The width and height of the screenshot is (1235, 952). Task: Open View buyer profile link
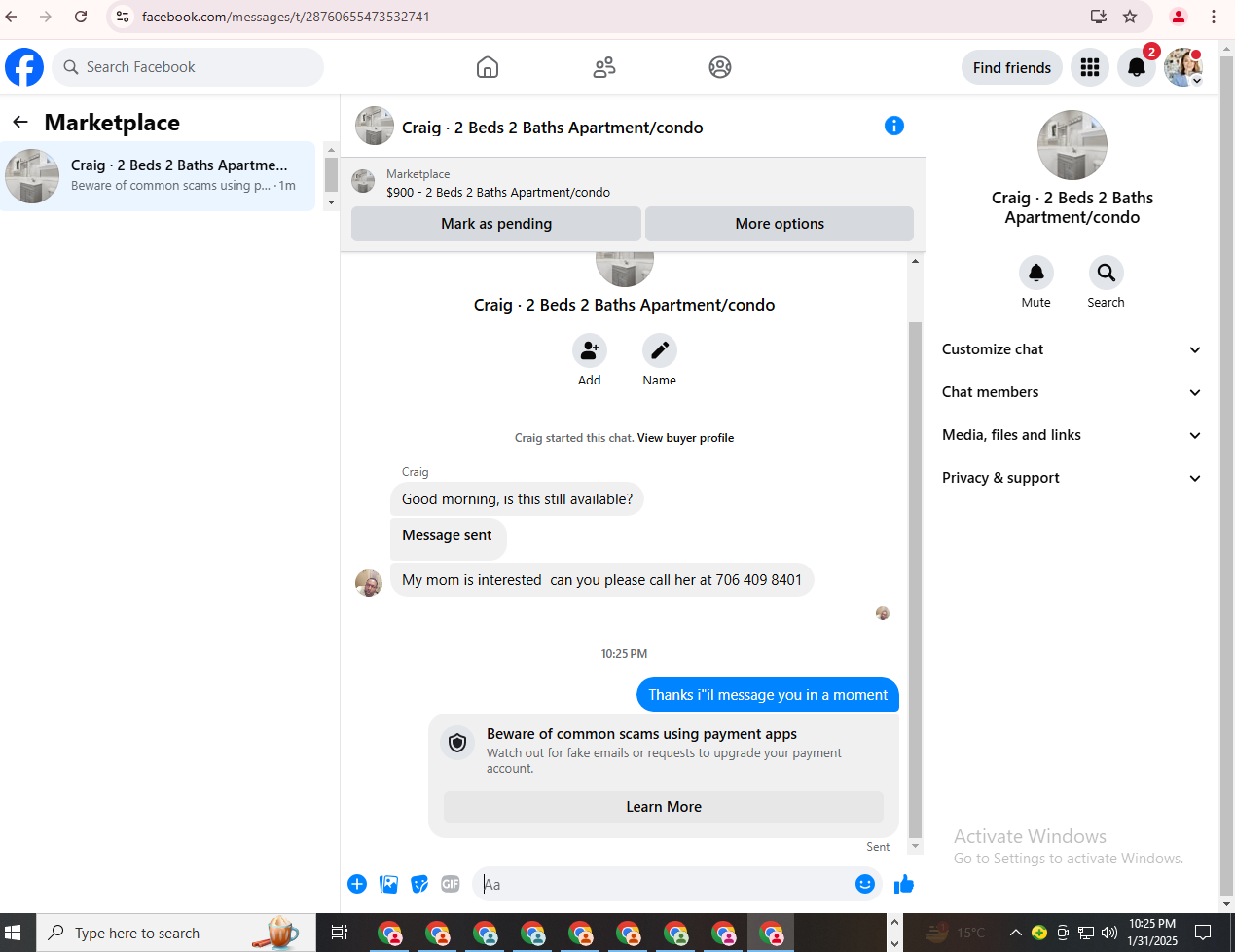pos(685,438)
